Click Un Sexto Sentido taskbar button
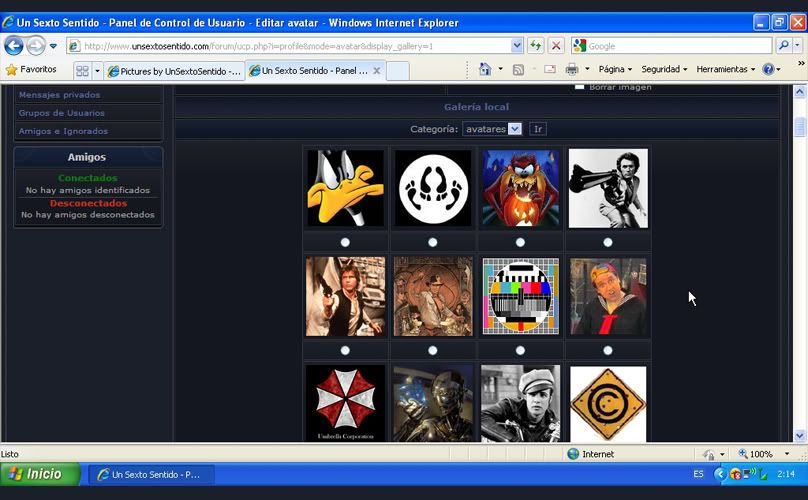Viewport: 808px width, 500px height. [151, 474]
